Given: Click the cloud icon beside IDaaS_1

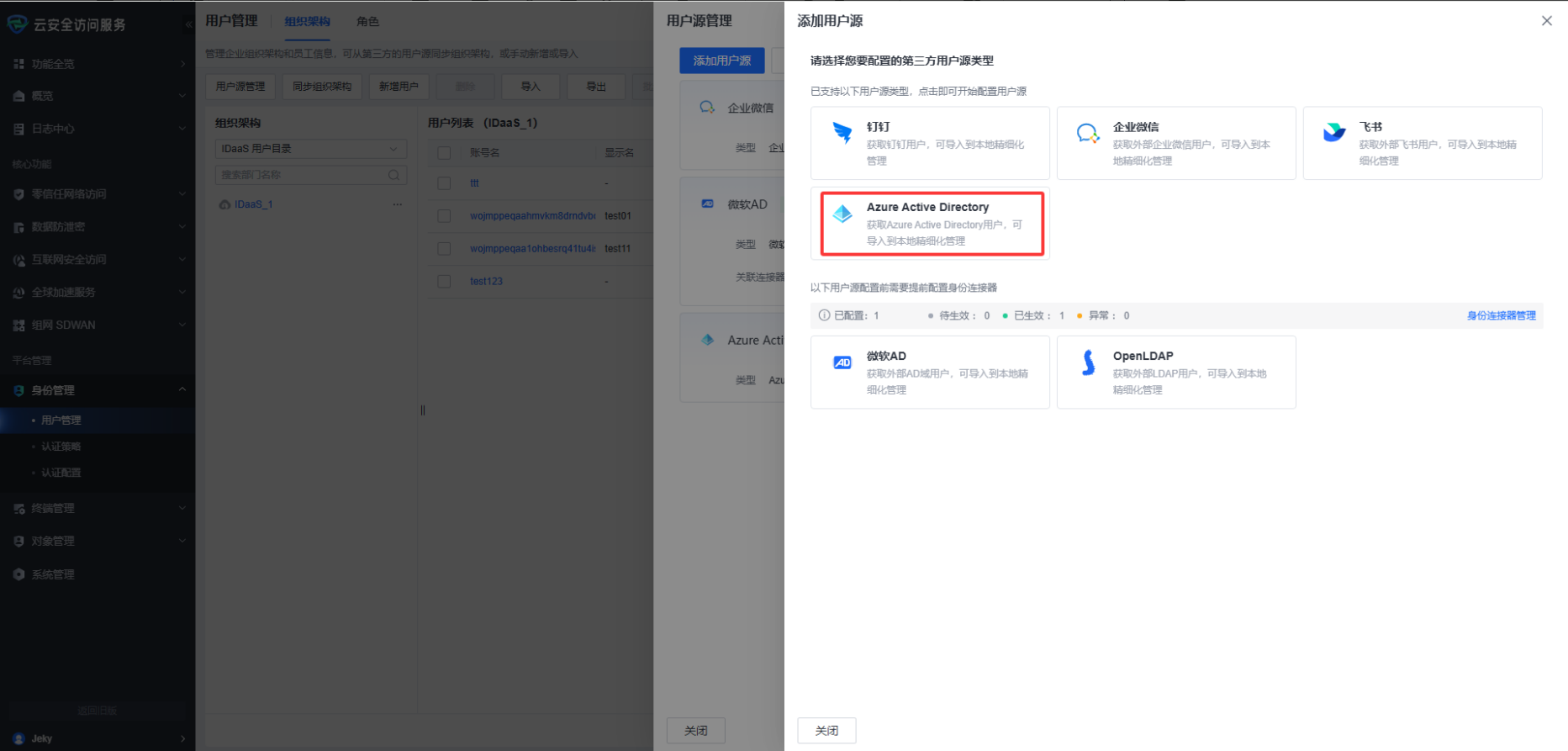Looking at the screenshot, I should click(224, 204).
